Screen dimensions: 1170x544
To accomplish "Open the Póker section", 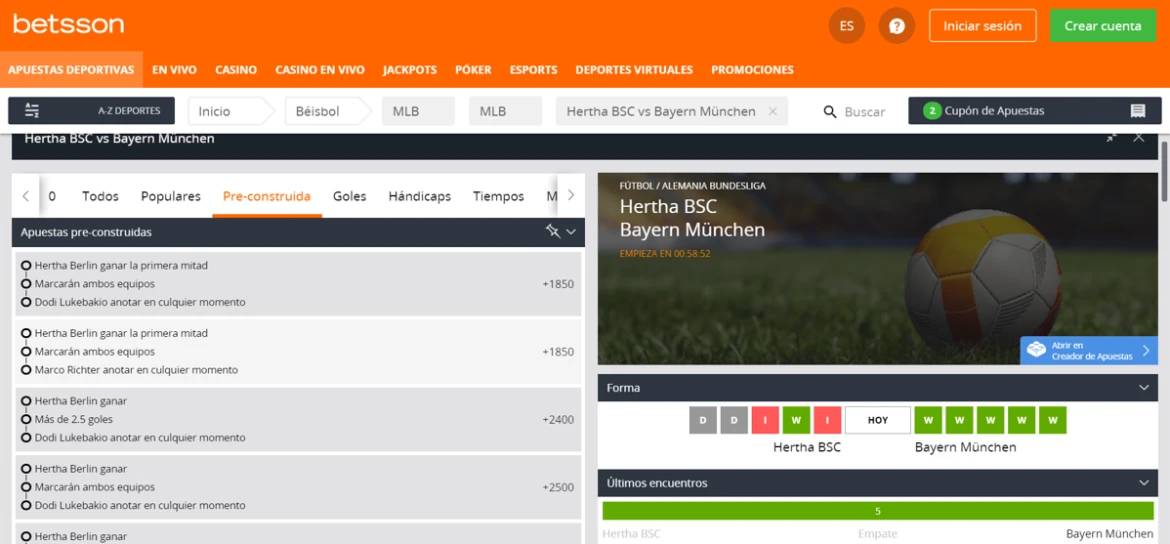I will (x=473, y=69).
